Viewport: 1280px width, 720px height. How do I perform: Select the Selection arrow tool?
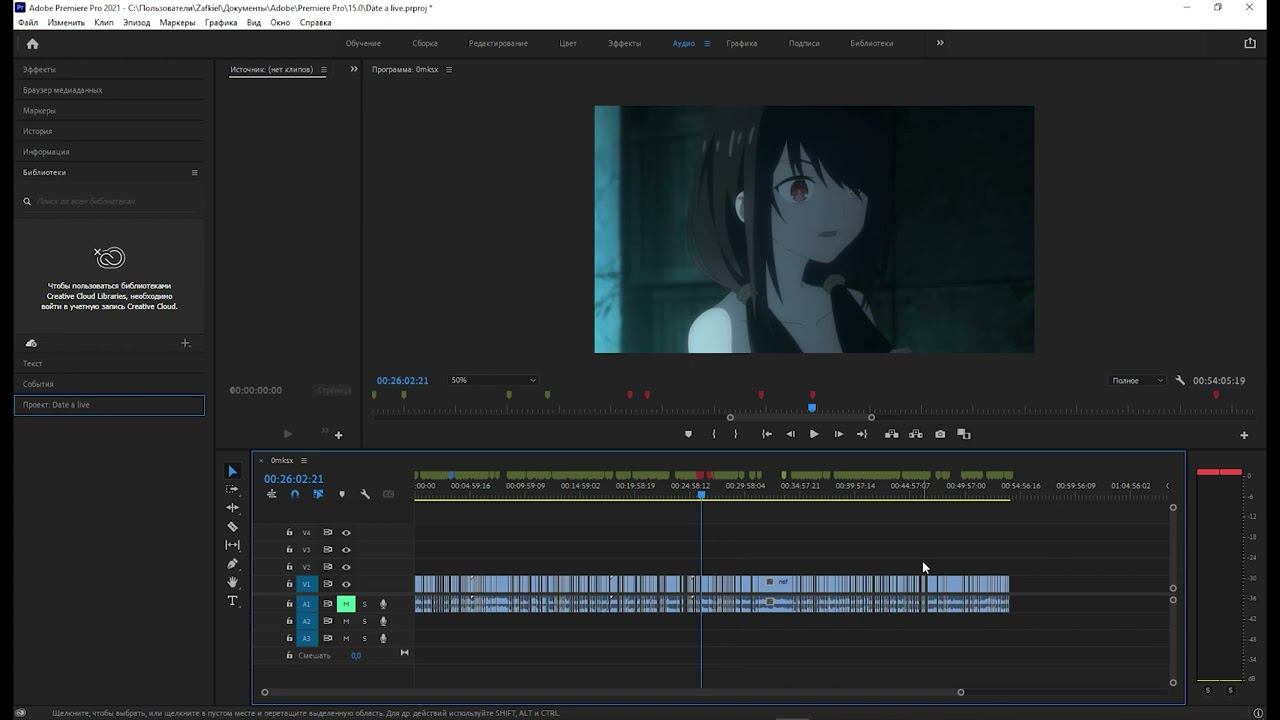[232, 471]
